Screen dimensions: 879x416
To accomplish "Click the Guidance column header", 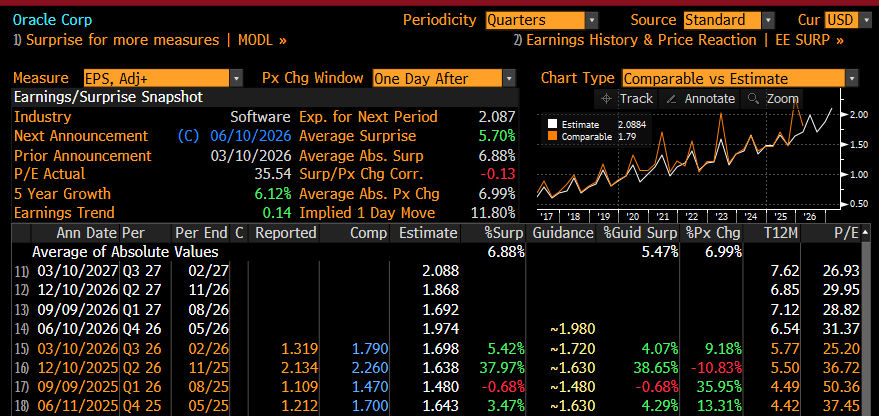I will point(563,233).
